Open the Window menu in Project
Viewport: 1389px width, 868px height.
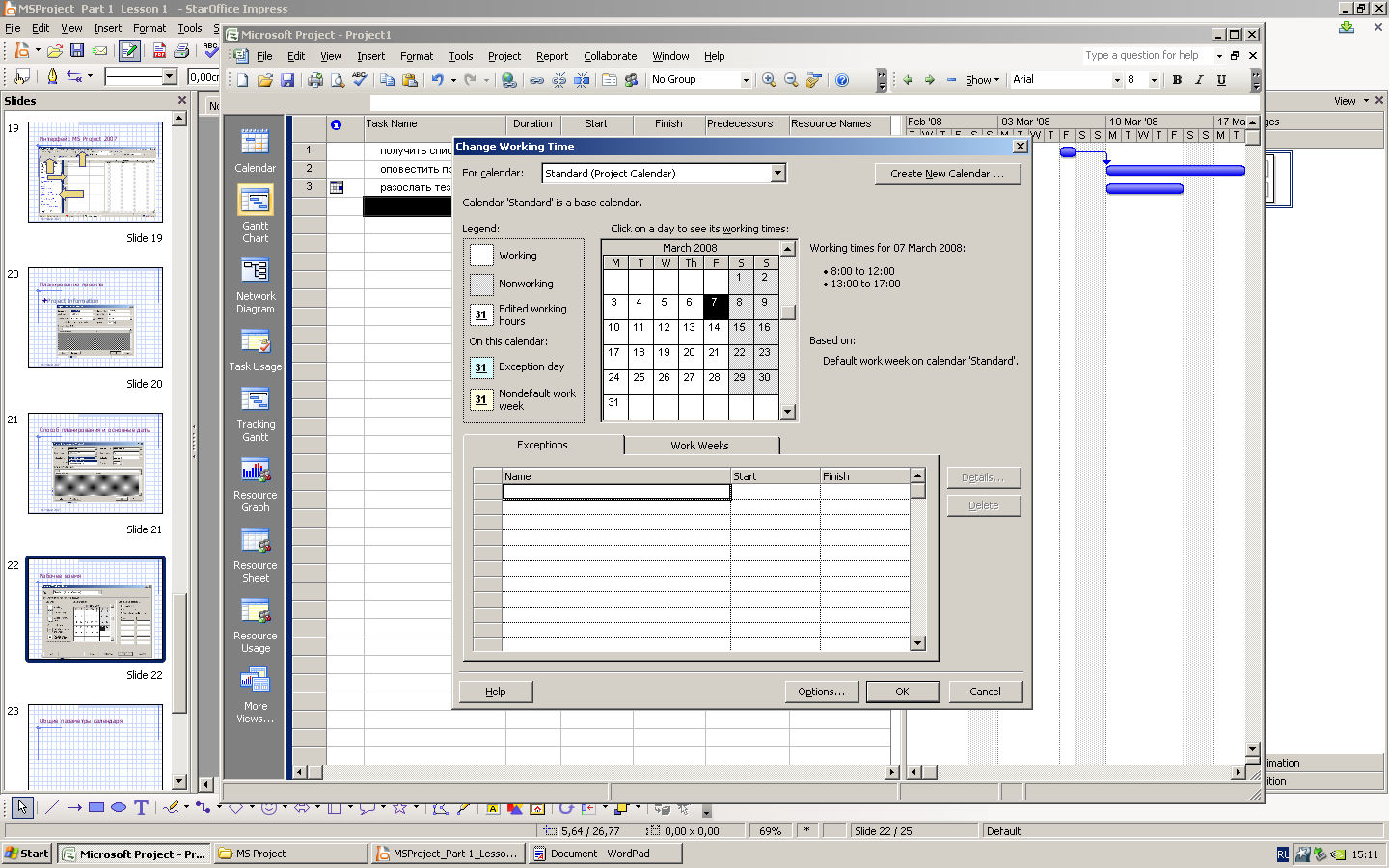click(670, 56)
